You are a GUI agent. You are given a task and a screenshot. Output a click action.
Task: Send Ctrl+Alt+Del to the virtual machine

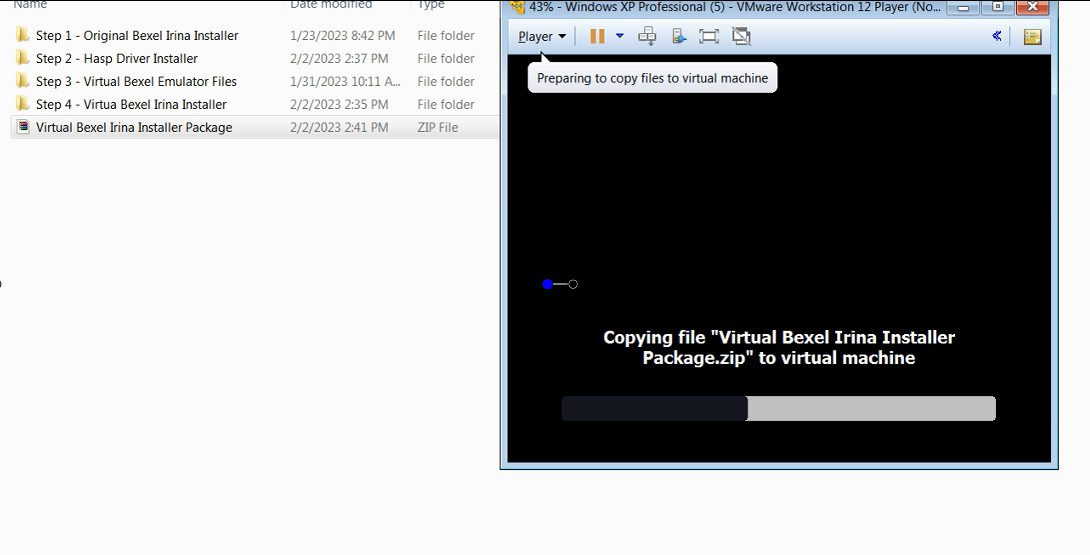tap(647, 36)
